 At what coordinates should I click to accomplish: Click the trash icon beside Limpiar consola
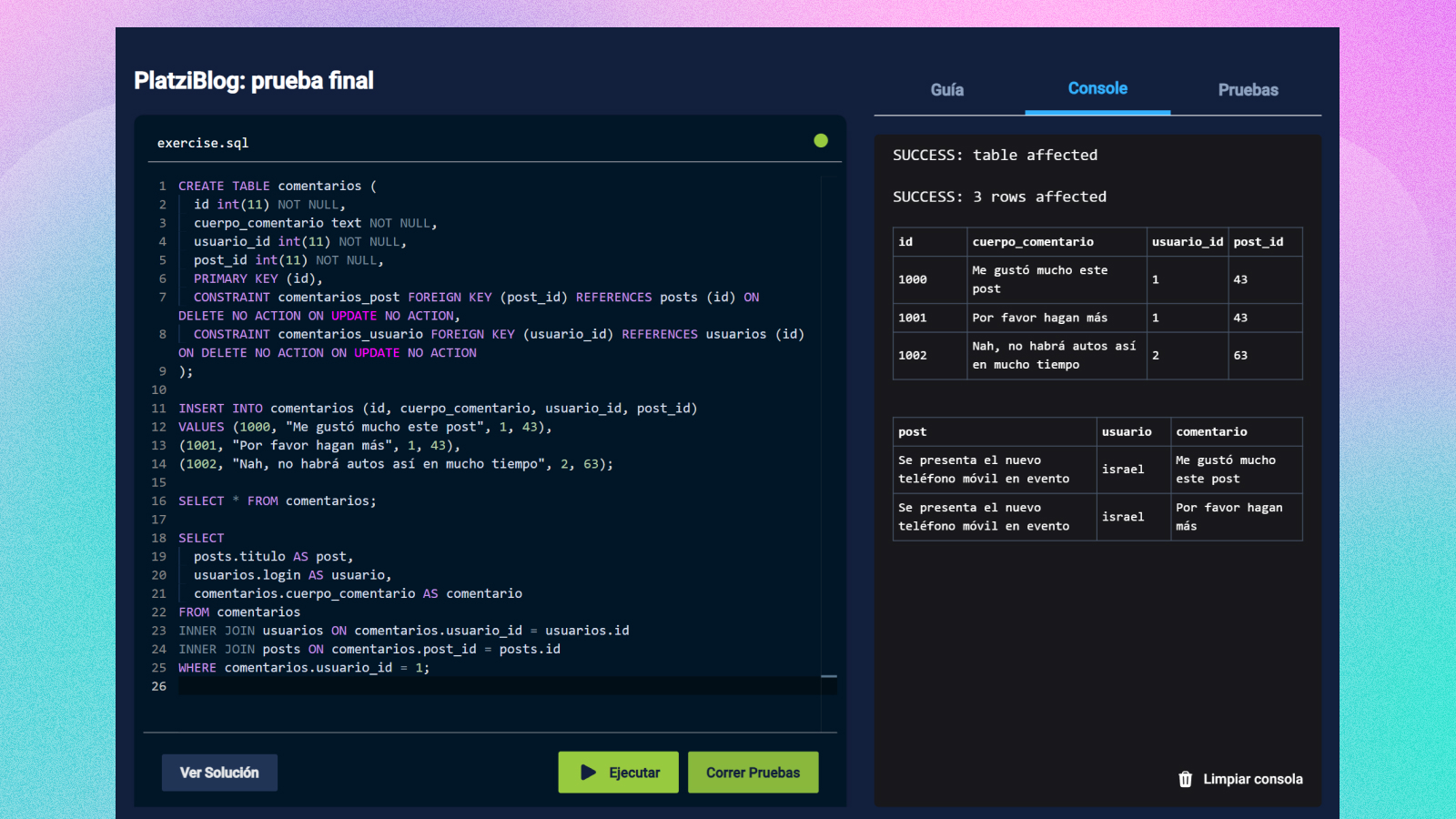tap(1185, 779)
